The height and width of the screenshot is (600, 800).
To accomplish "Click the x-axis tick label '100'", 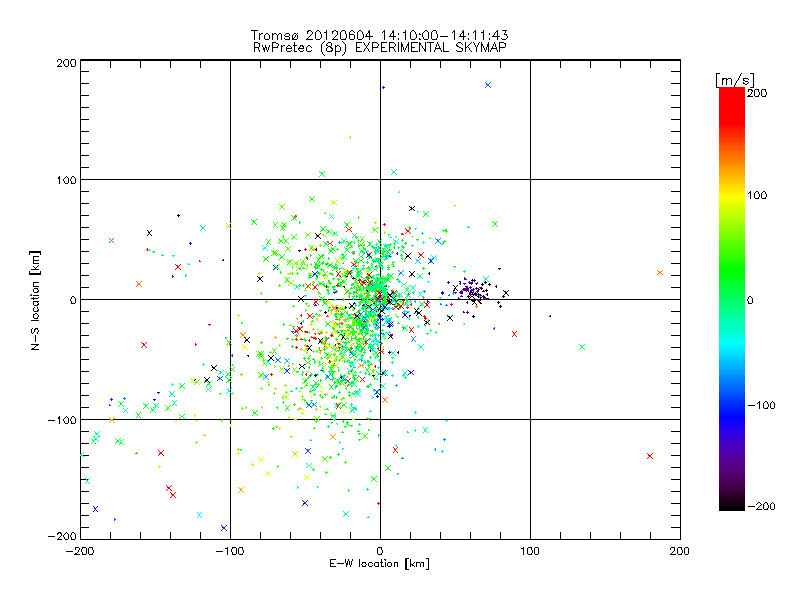I will pyautogui.click(x=530, y=551).
